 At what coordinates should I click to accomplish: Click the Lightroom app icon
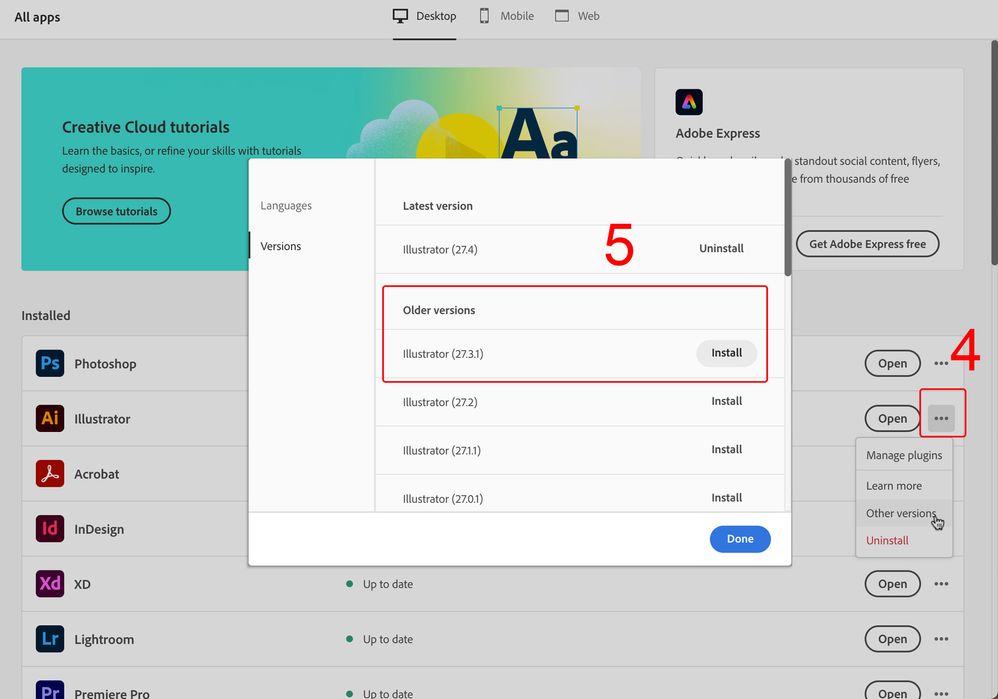pyautogui.click(x=50, y=639)
